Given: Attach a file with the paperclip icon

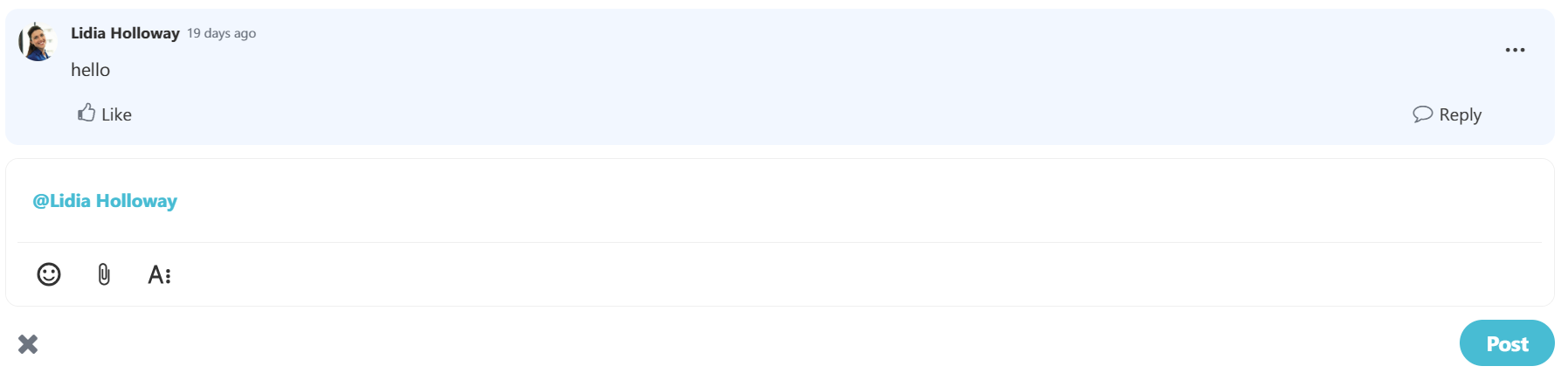Looking at the screenshot, I should pyautogui.click(x=104, y=274).
